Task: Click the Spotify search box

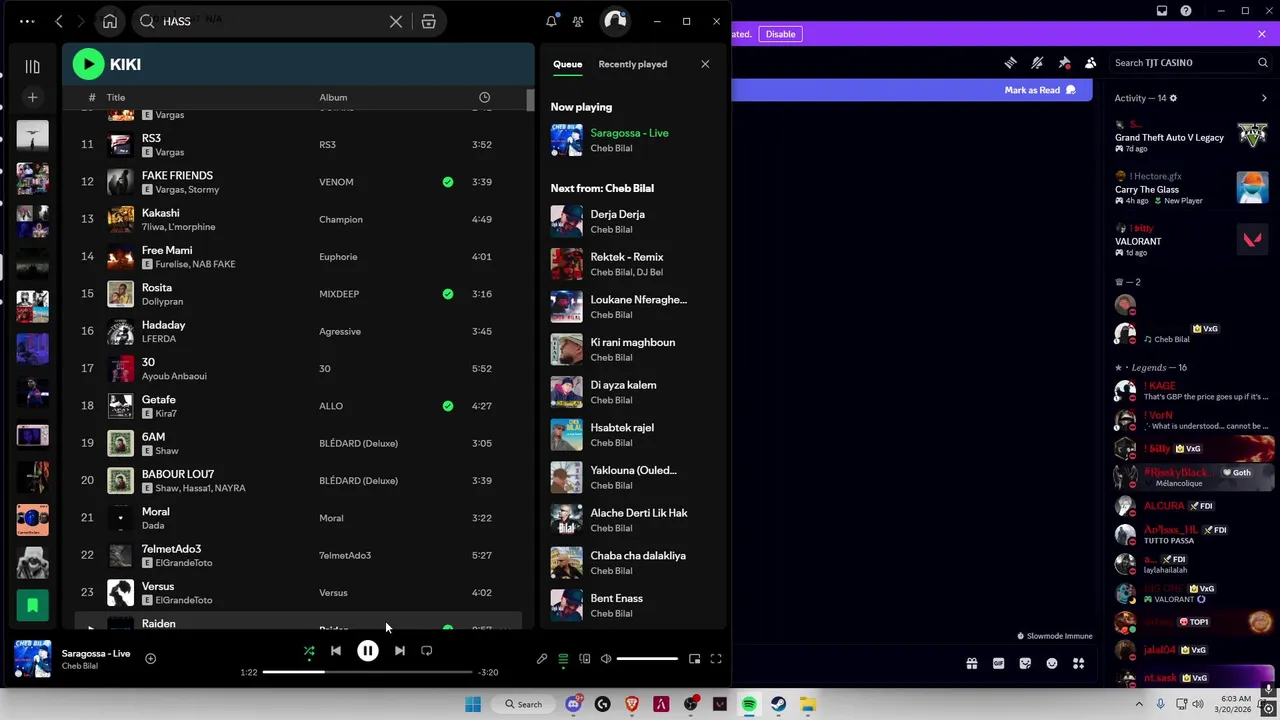Action: tap(265, 21)
